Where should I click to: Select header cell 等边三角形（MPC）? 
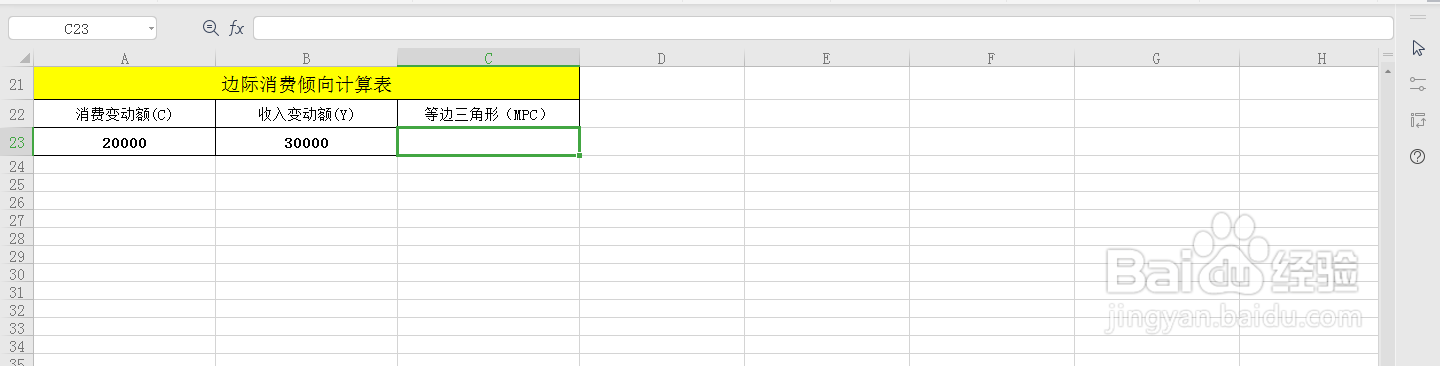(x=488, y=114)
